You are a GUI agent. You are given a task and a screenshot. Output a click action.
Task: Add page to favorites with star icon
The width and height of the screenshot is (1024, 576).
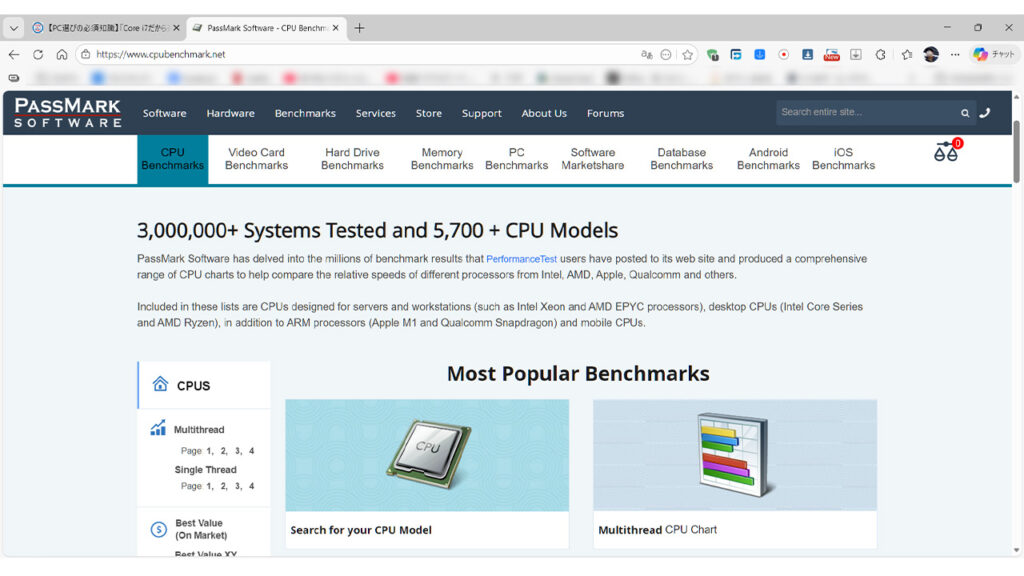point(688,55)
